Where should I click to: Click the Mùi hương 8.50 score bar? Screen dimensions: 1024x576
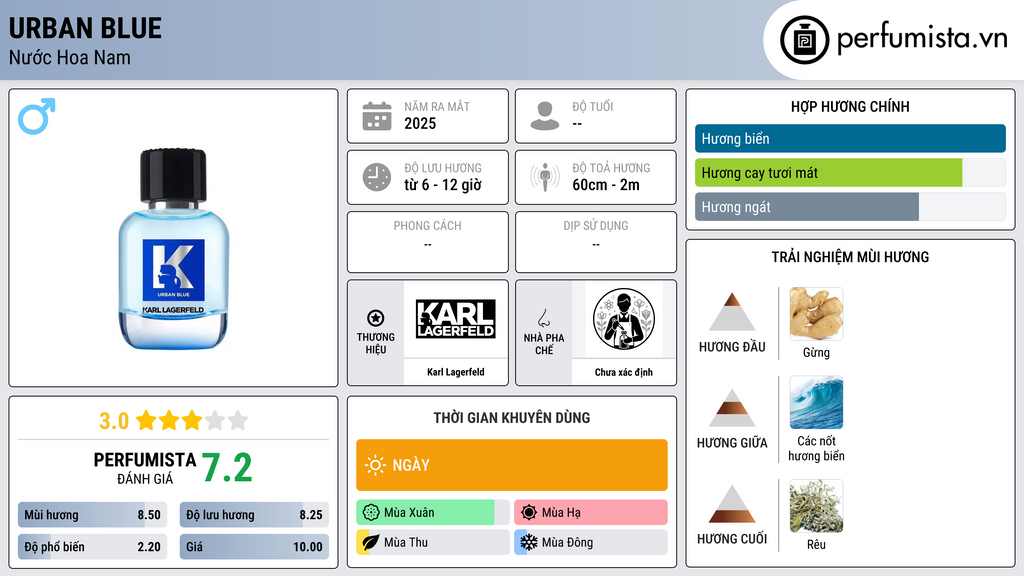[x=92, y=515]
